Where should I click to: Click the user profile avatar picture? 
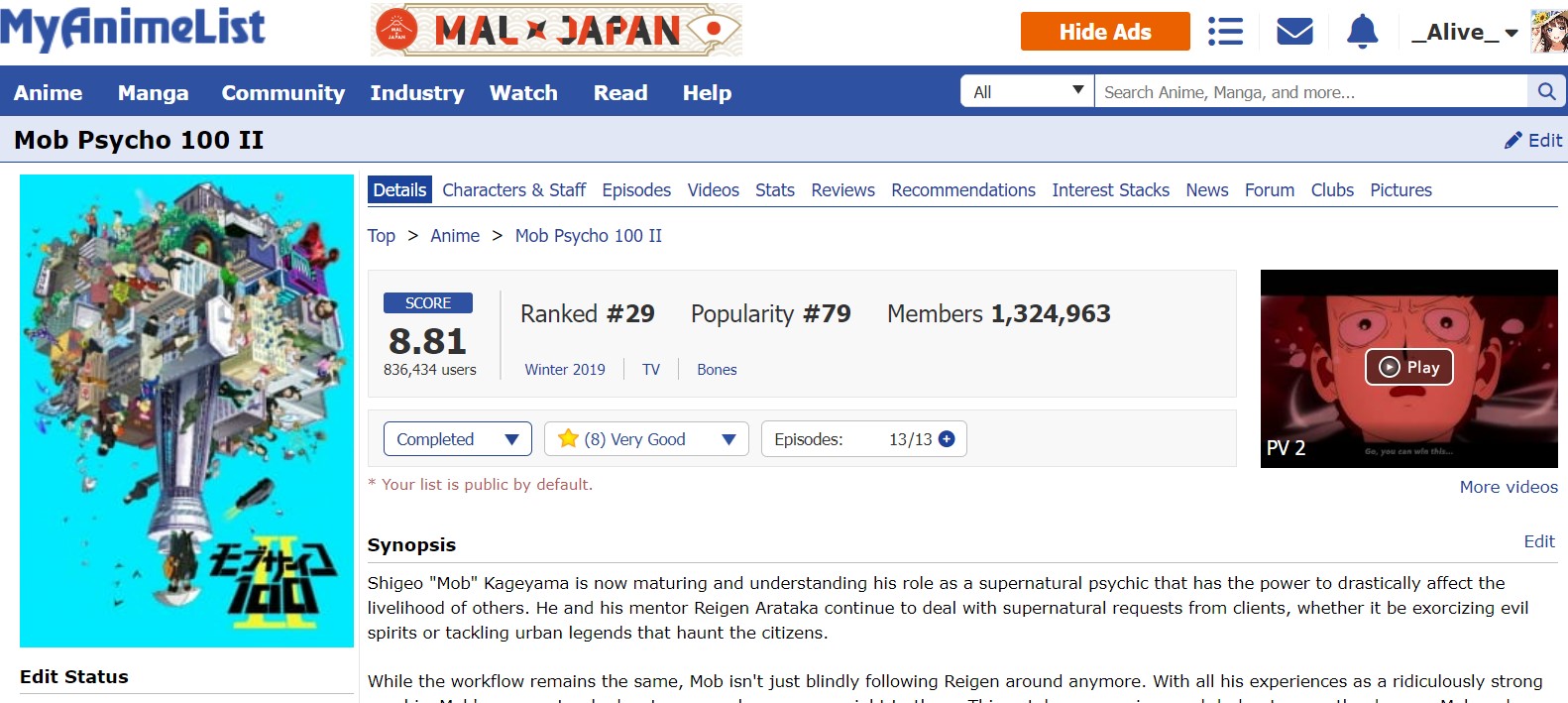(x=1548, y=32)
